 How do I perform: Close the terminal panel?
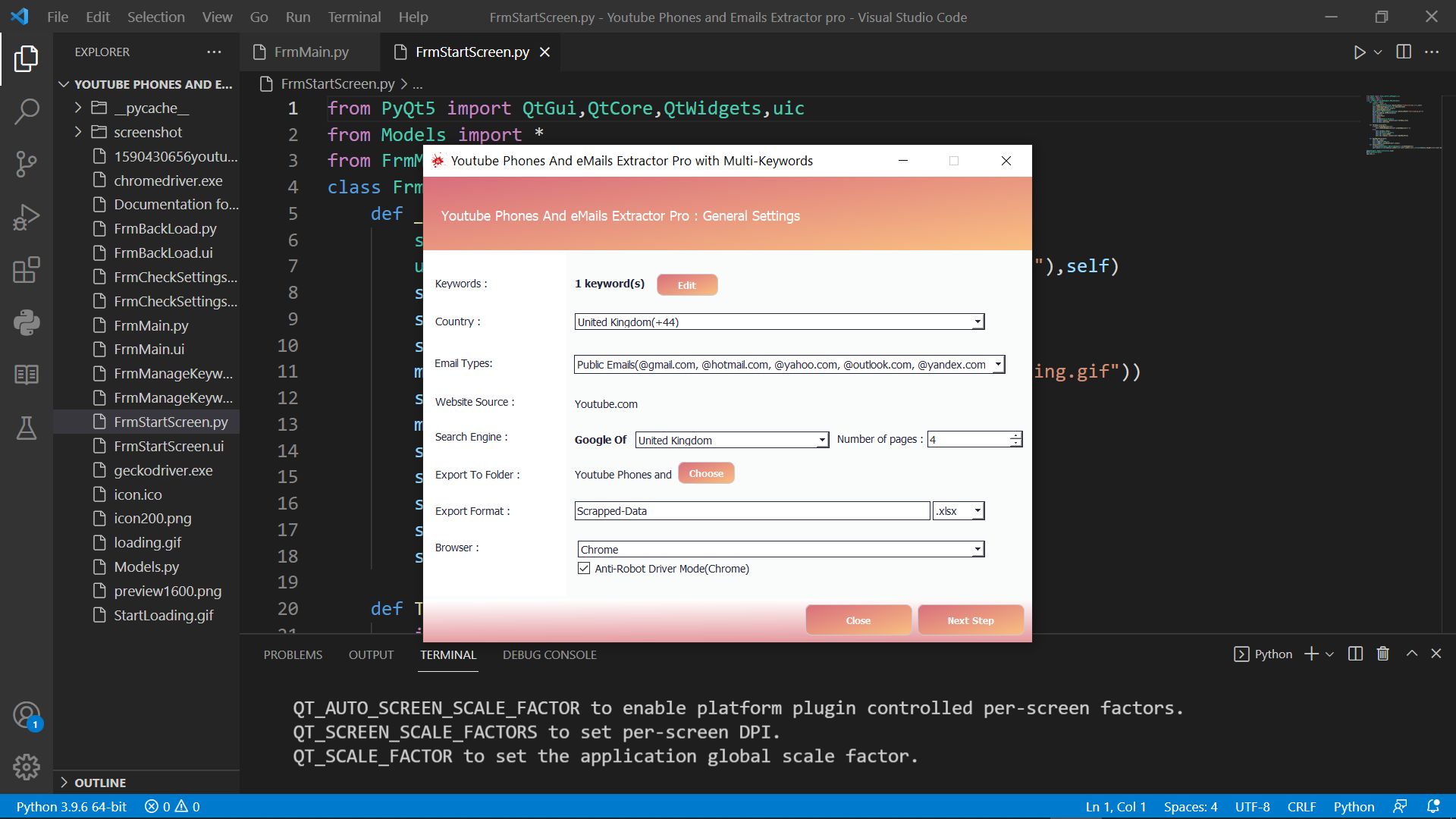(x=1436, y=653)
